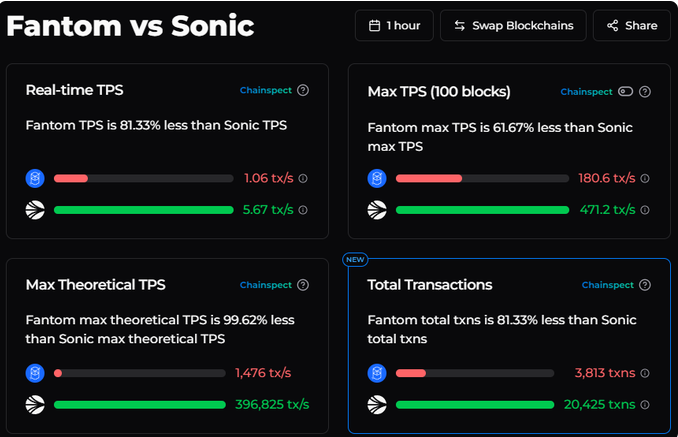Click the help icon in Max TPS card

pyautogui.click(x=645, y=92)
